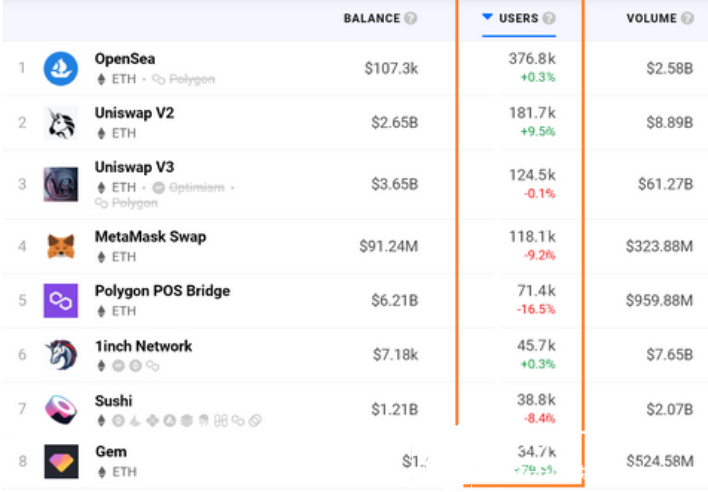This screenshot has height=492, width=708.
Task: Click the $3.65B balance value
Action: tap(395, 184)
